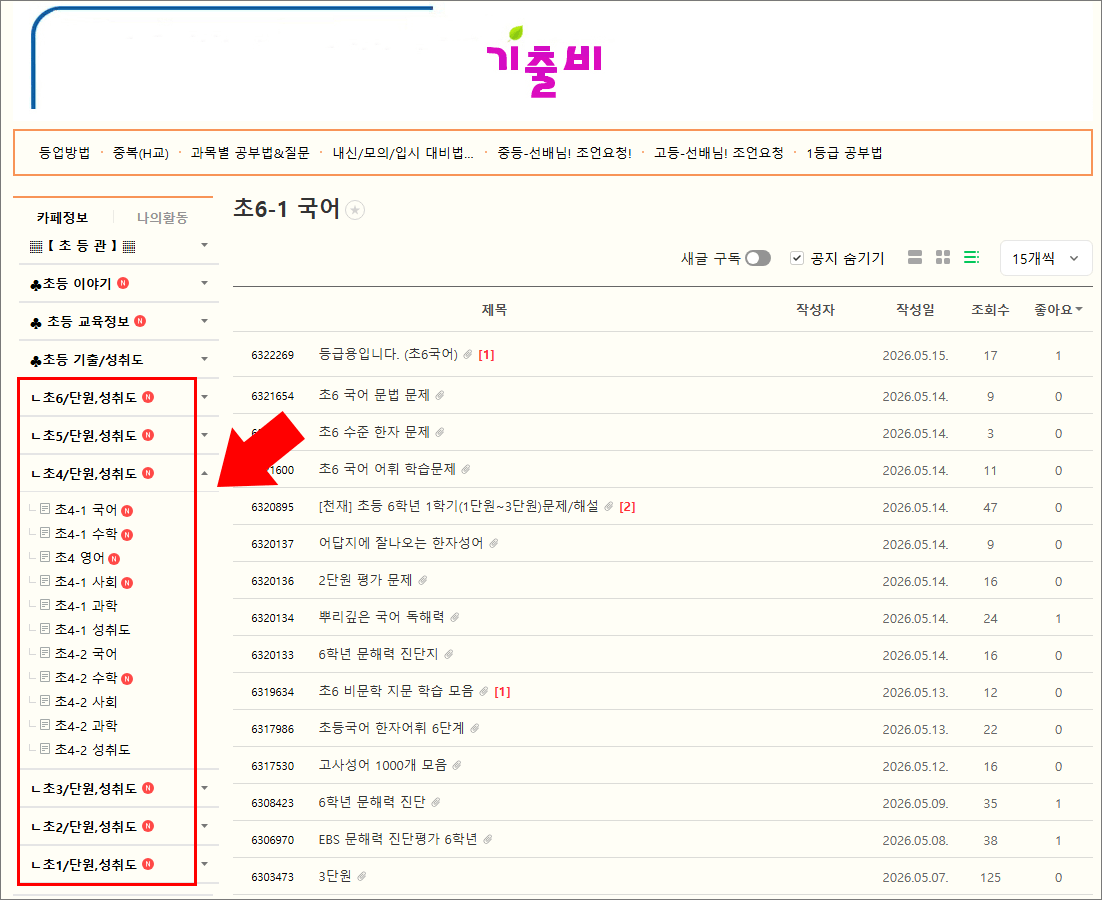Open 고등-선배님! 조언요청 menu item
Image resolution: width=1102 pixels, height=900 pixels.
[x=718, y=153]
